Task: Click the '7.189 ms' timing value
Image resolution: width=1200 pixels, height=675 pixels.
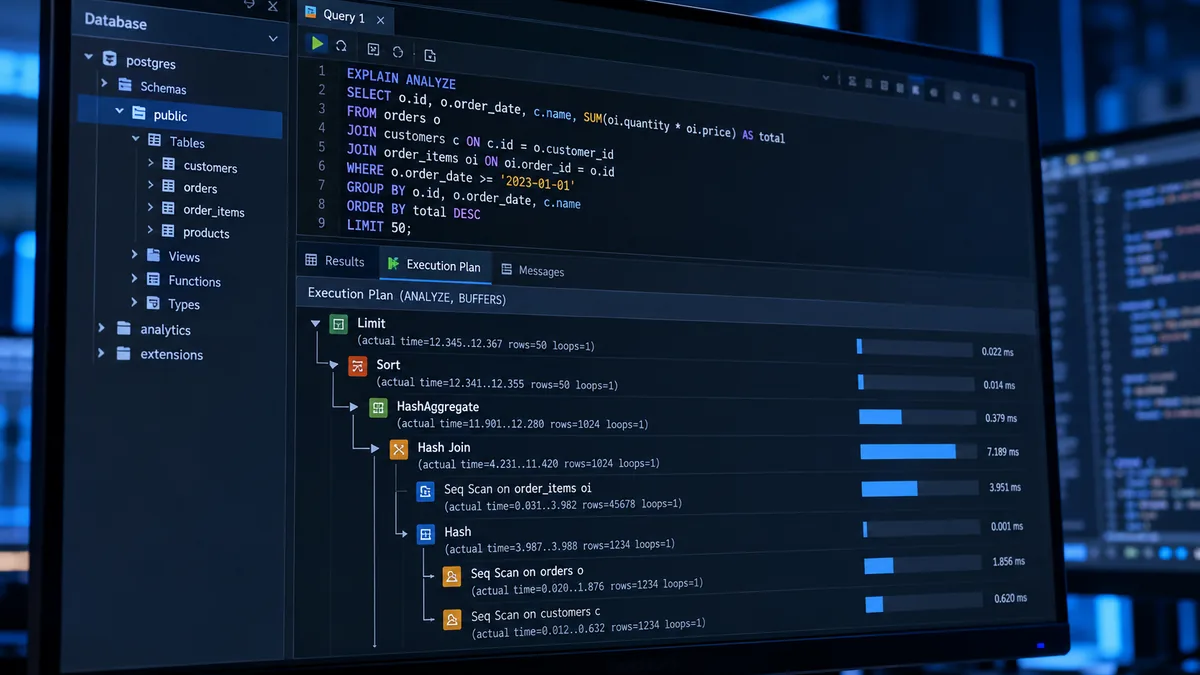Action: [1003, 452]
